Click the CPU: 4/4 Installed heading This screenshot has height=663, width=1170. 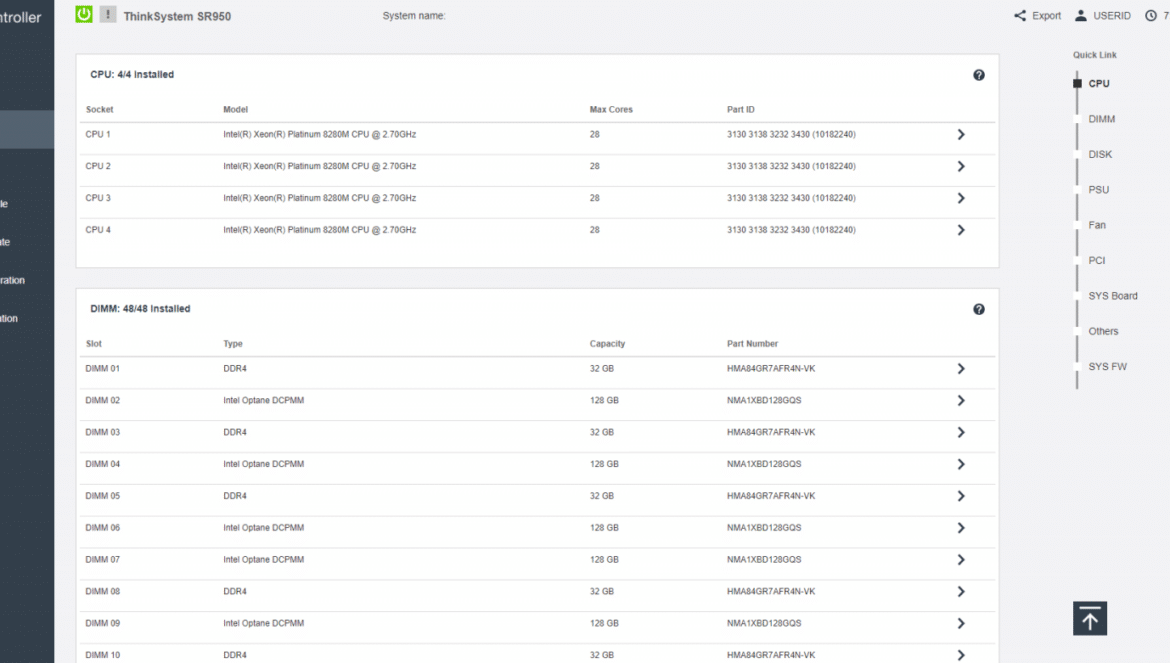point(132,75)
